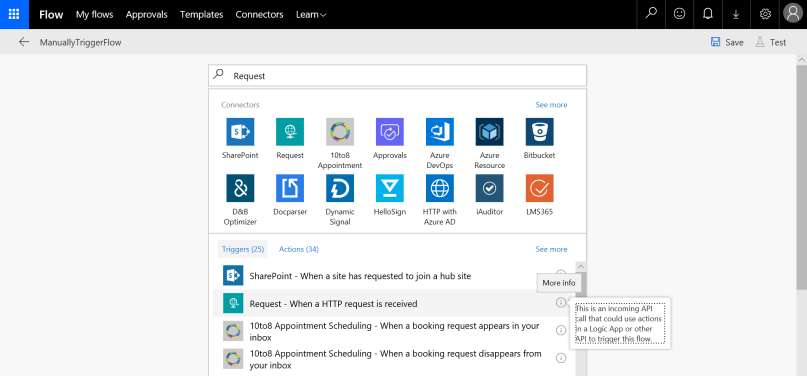Click the Test button
The image size is (807, 376).
pos(770,42)
